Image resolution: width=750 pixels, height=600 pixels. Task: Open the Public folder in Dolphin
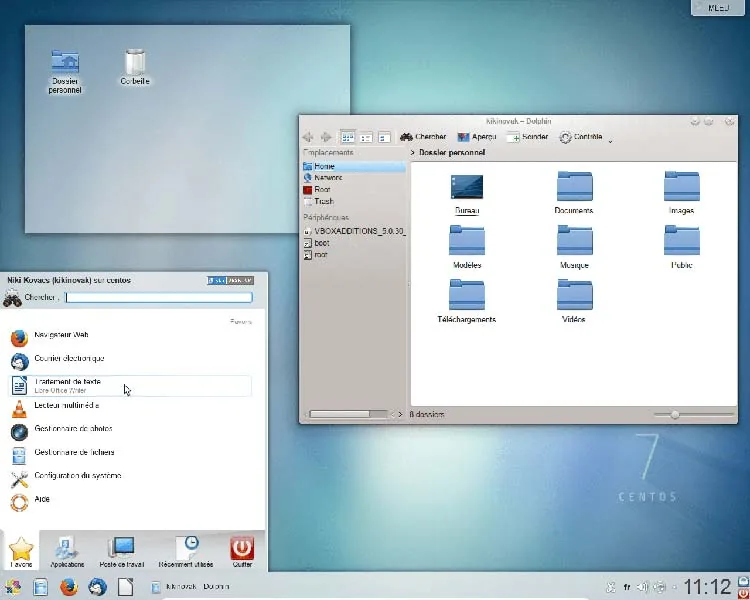click(x=682, y=247)
